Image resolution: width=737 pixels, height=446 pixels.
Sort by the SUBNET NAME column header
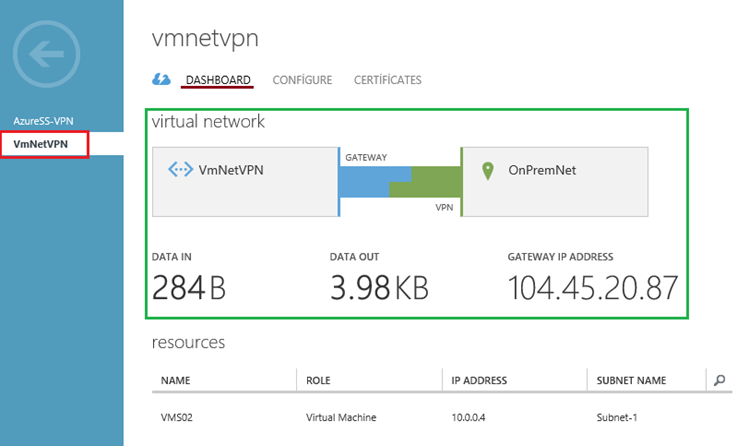point(631,380)
